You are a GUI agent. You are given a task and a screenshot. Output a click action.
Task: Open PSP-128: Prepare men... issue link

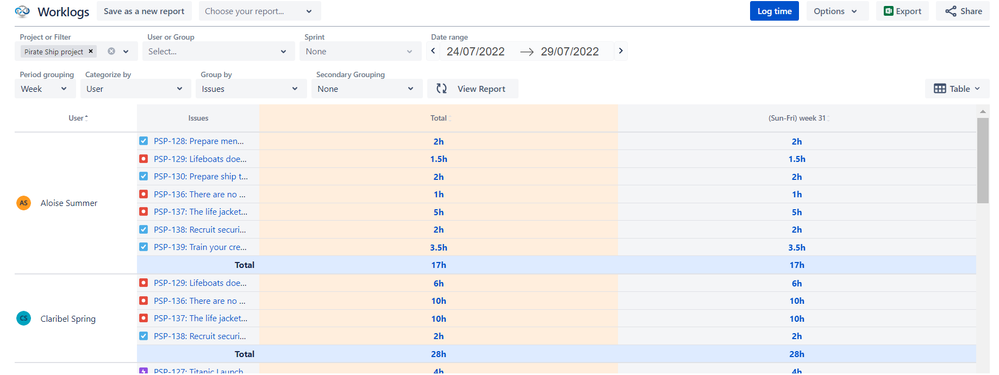(199, 141)
